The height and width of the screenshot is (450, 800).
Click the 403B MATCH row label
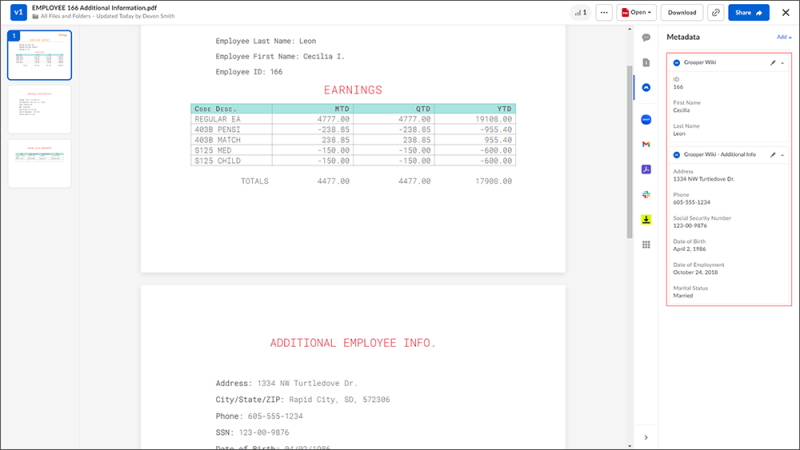pos(217,140)
